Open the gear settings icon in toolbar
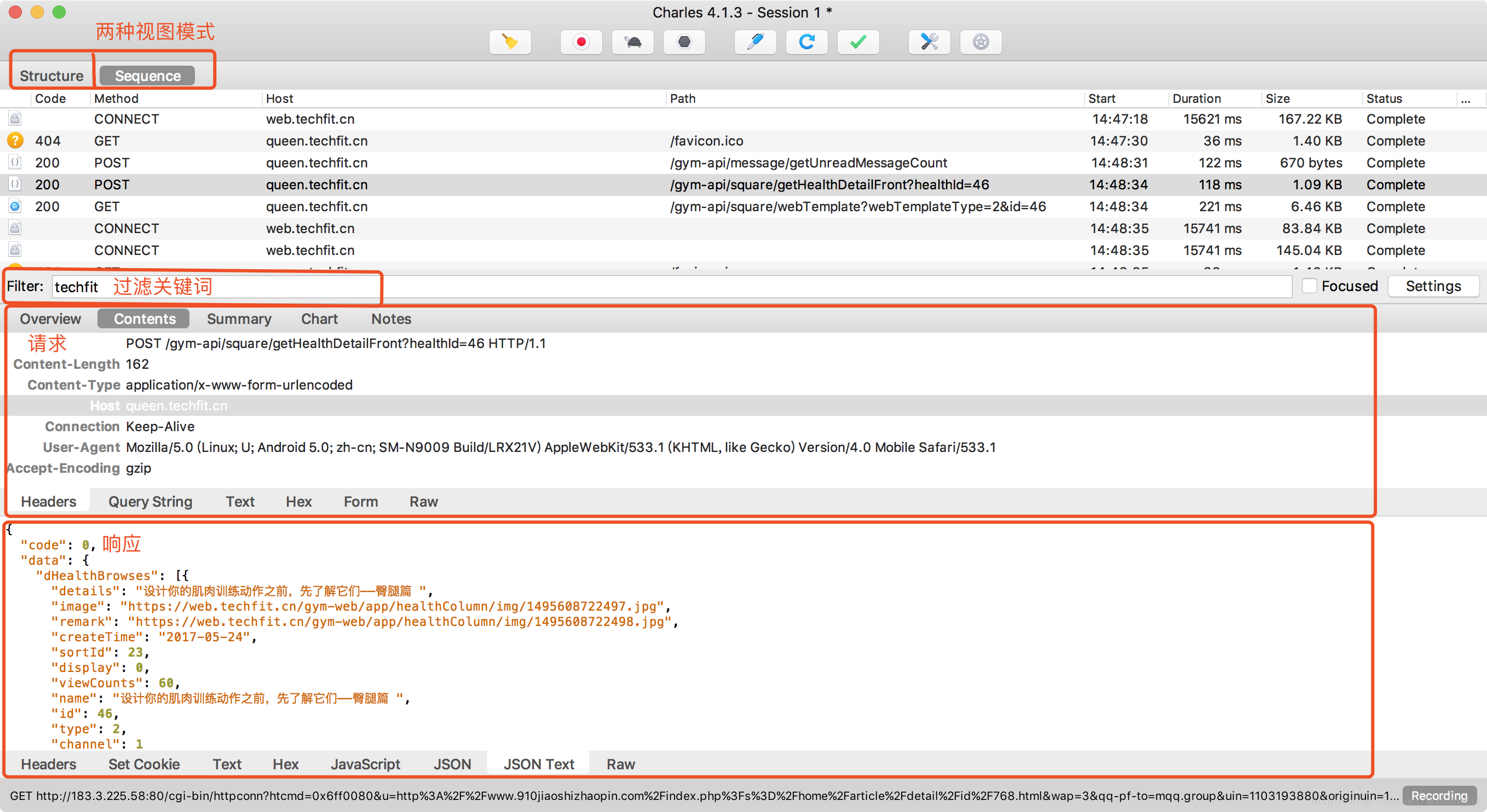 (981, 42)
